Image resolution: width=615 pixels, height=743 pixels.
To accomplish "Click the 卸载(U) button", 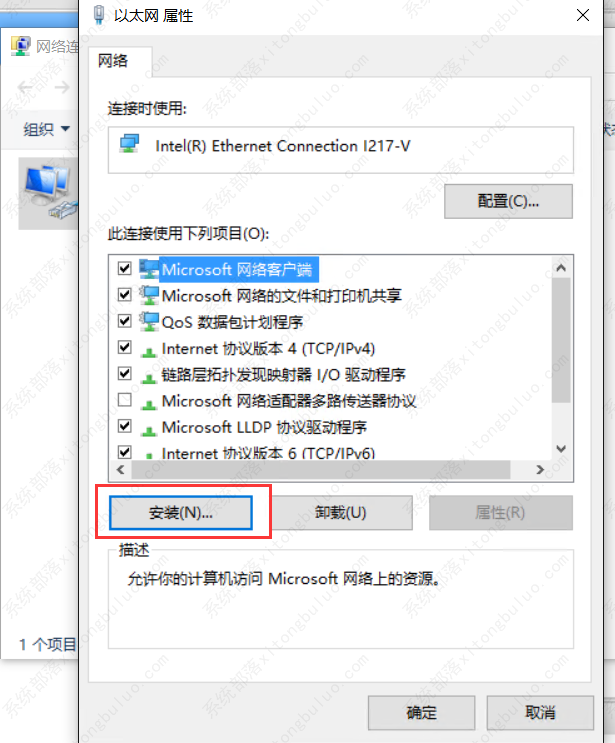I will [x=341, y=512].
